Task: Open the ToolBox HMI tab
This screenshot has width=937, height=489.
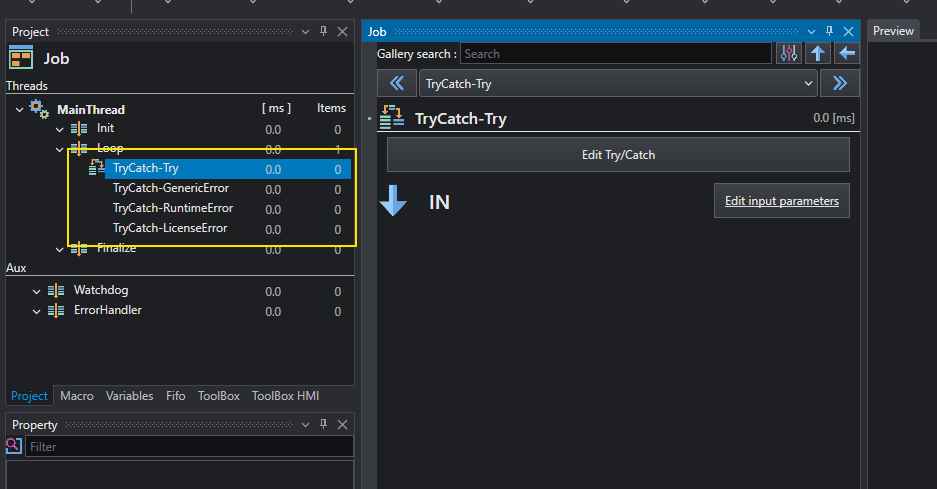Action: (285, 396)
